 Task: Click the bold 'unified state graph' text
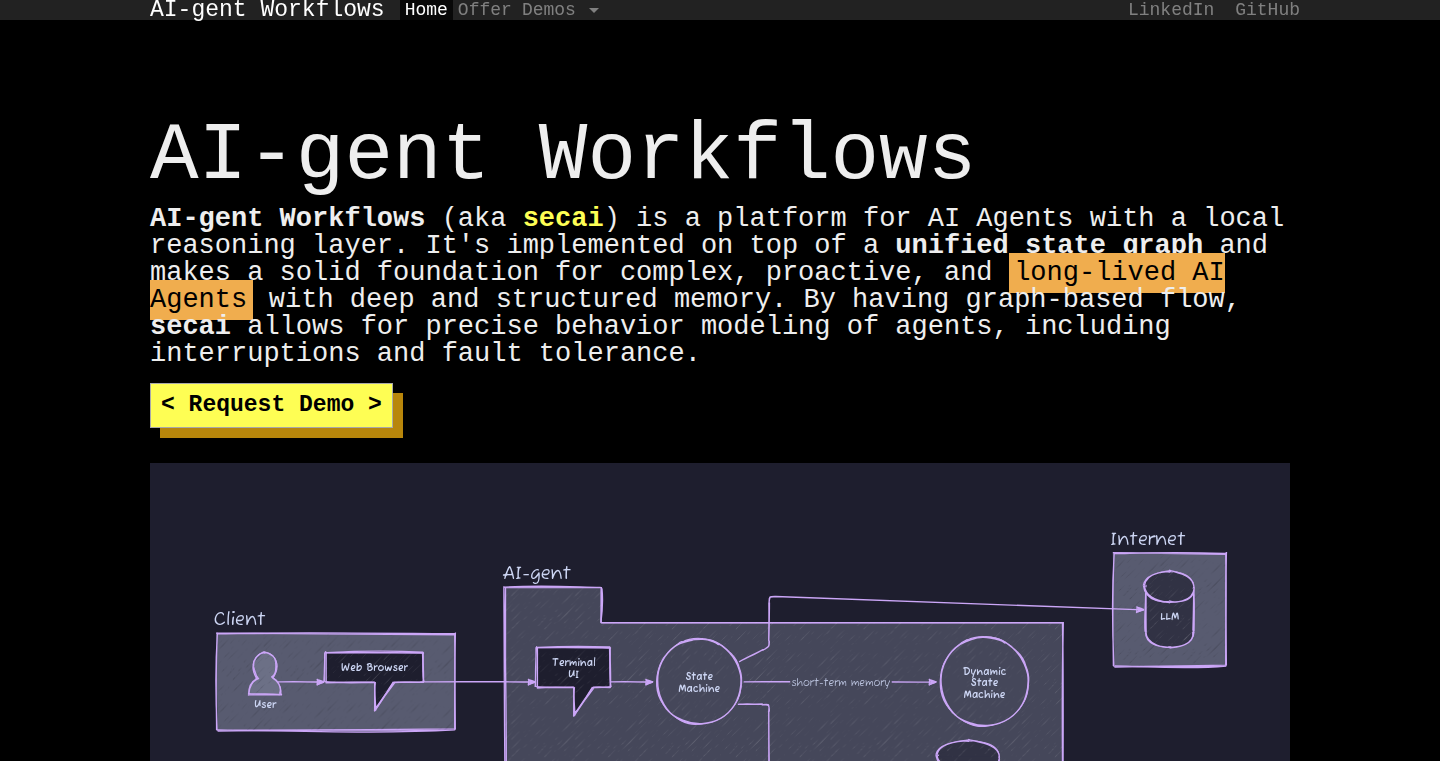(1049, 244)
